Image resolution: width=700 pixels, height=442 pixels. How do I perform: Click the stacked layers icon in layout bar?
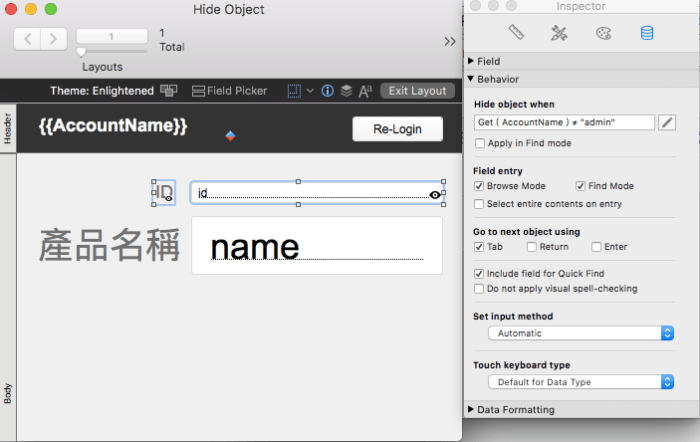point(345,91)
